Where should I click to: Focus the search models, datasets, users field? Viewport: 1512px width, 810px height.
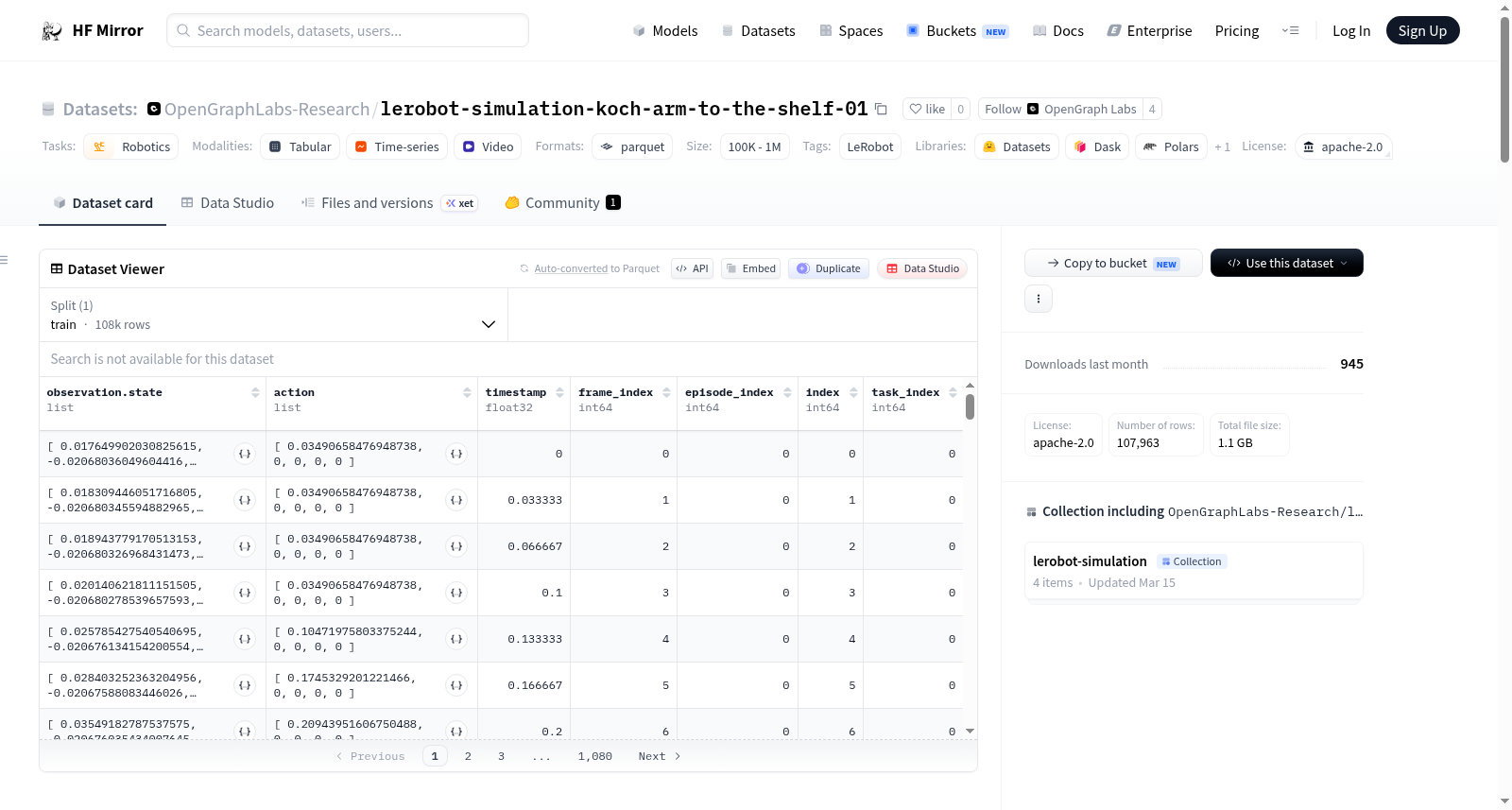348,31
